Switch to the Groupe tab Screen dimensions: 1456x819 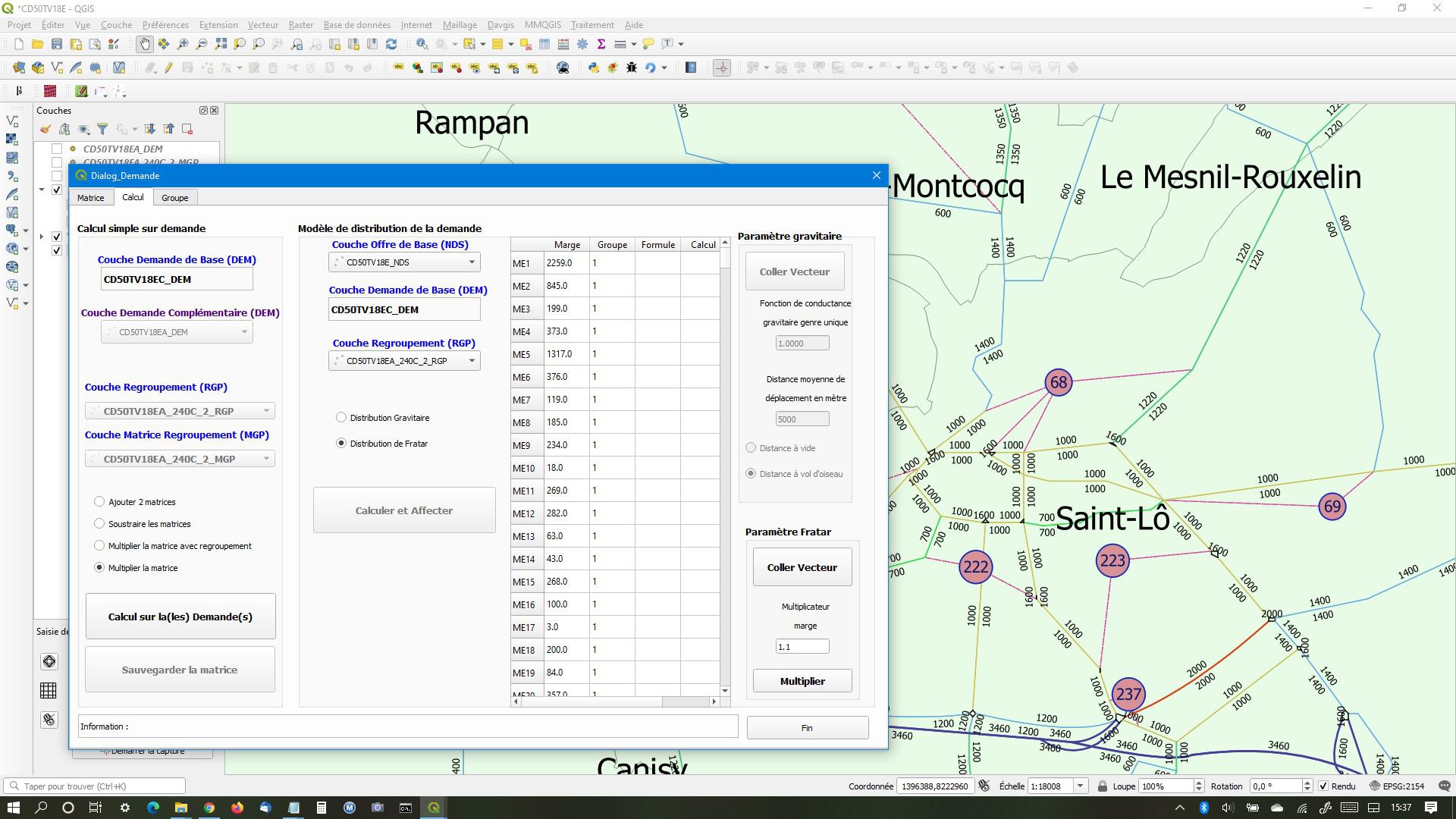(x=174, y=198)
